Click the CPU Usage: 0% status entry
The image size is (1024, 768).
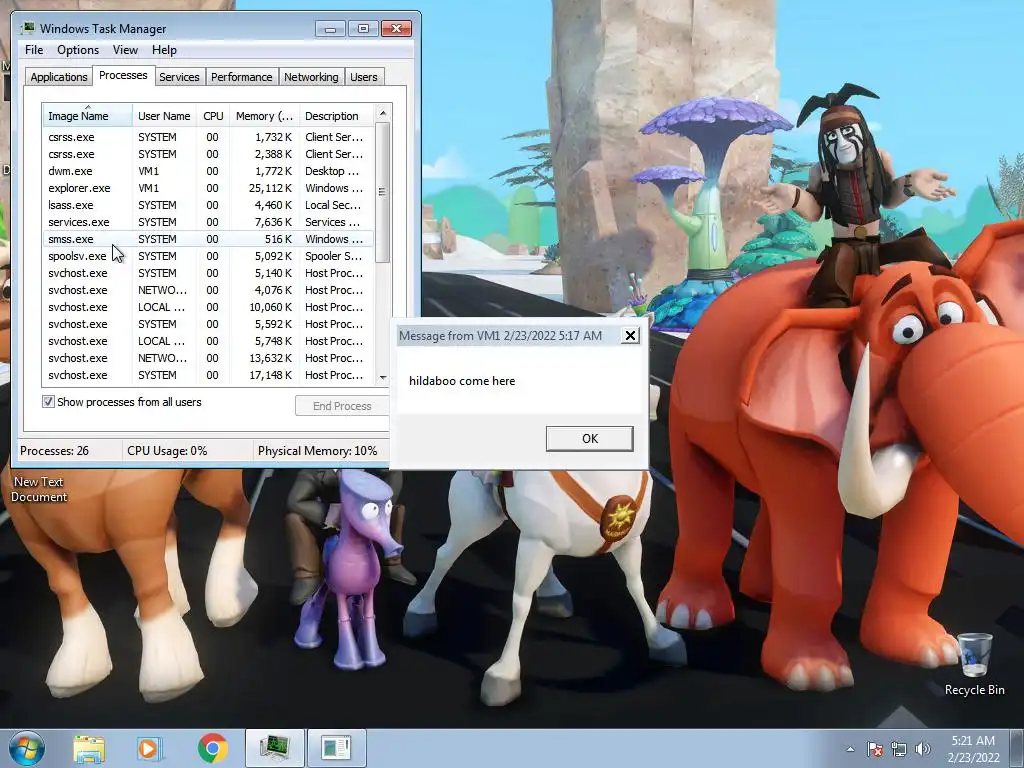click(167, 451)
